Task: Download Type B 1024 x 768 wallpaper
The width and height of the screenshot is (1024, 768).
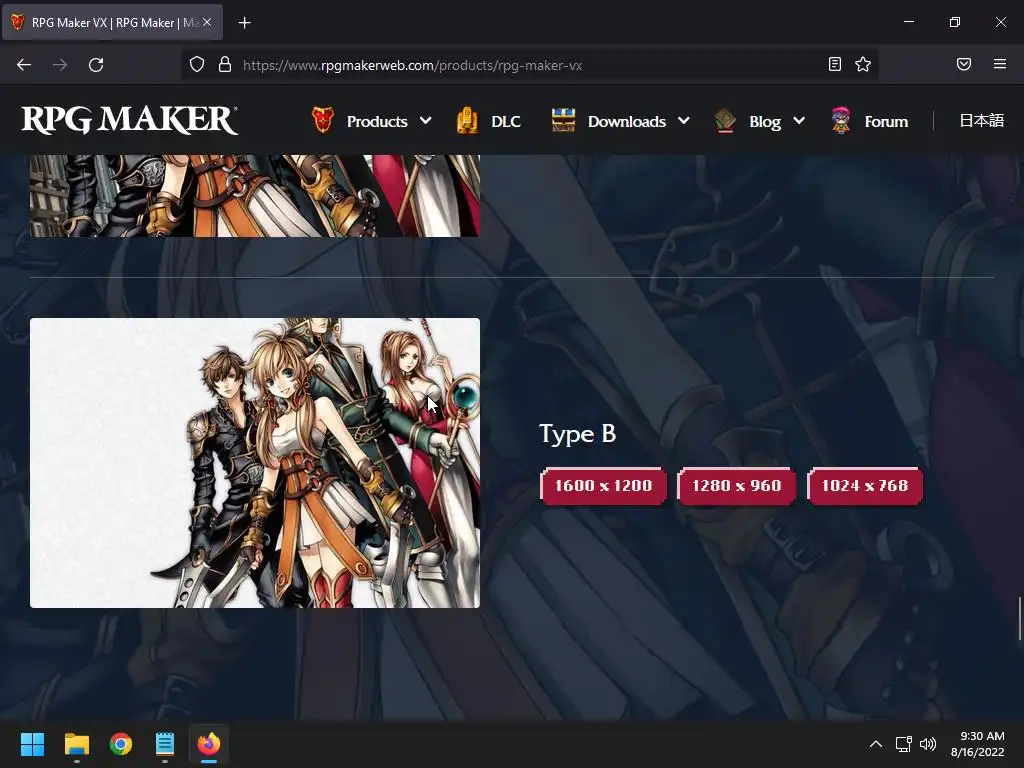Action: click(x=865, y=486)
